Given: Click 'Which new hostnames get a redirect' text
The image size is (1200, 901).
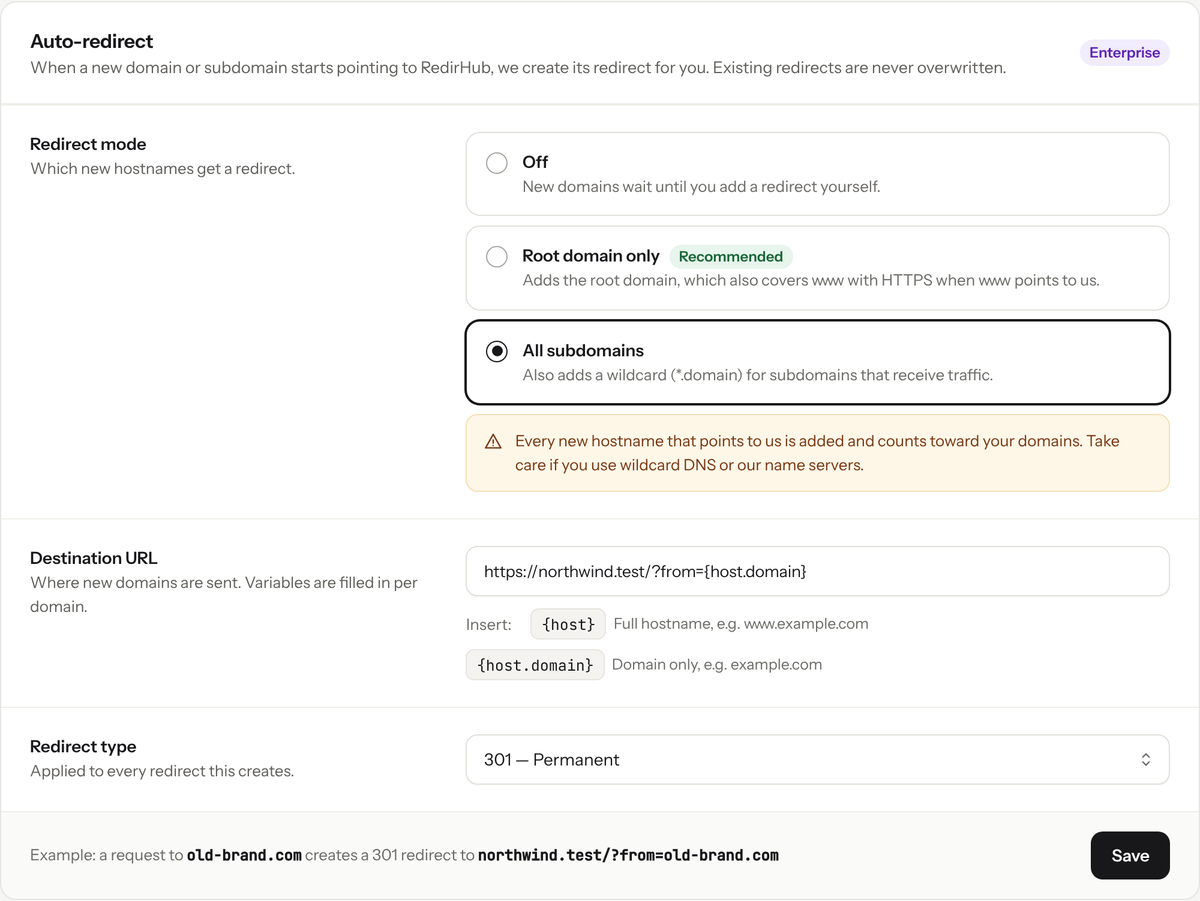Looking at the screenshot, I should click(163, 169).
